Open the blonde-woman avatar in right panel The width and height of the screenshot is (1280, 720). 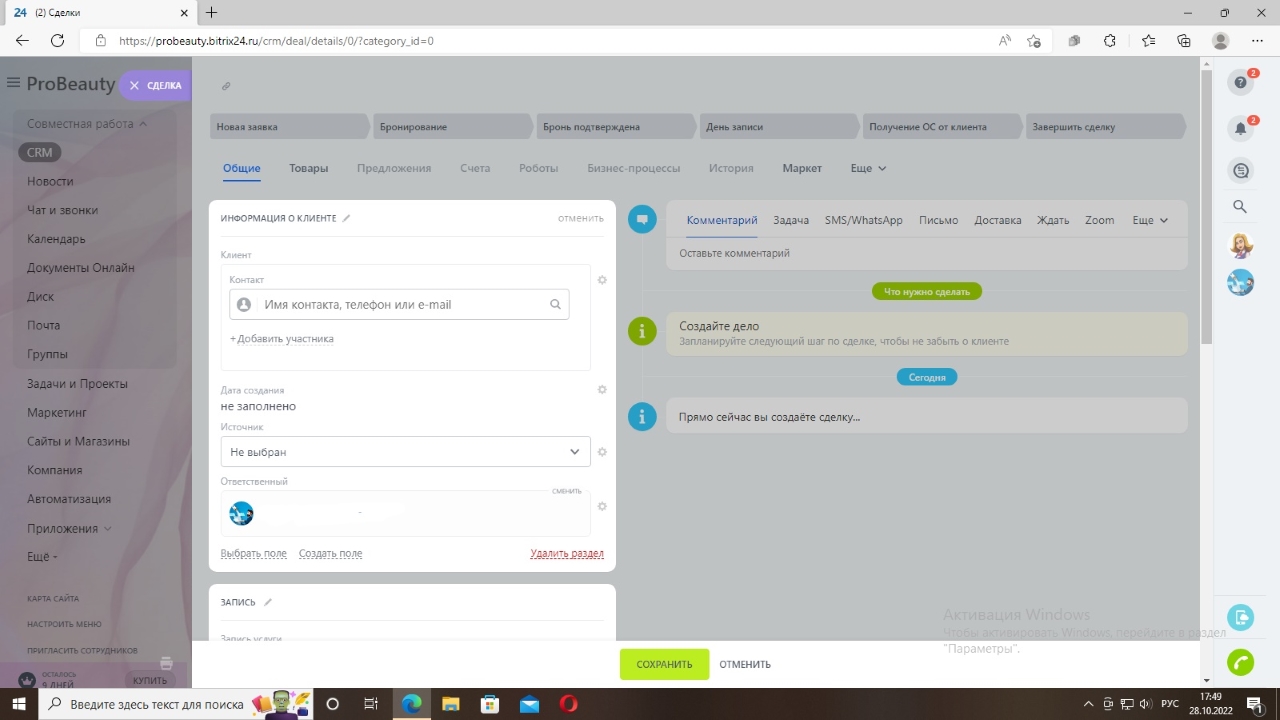pyautogui.click(x=1241, y=245)
